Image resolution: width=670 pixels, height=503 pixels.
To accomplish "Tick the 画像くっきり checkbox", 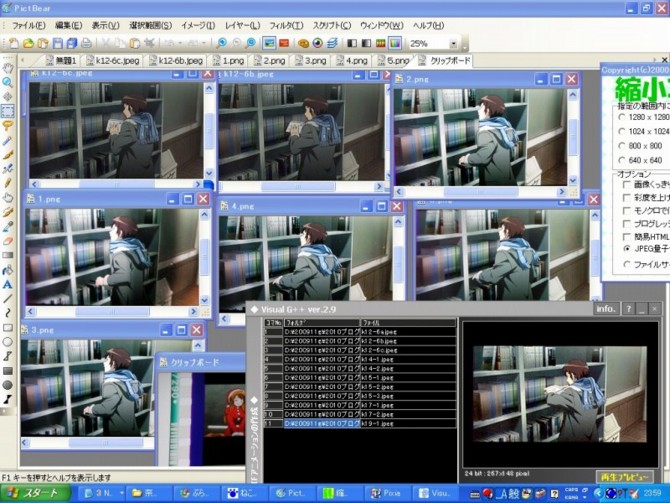I will coord(626,185).
